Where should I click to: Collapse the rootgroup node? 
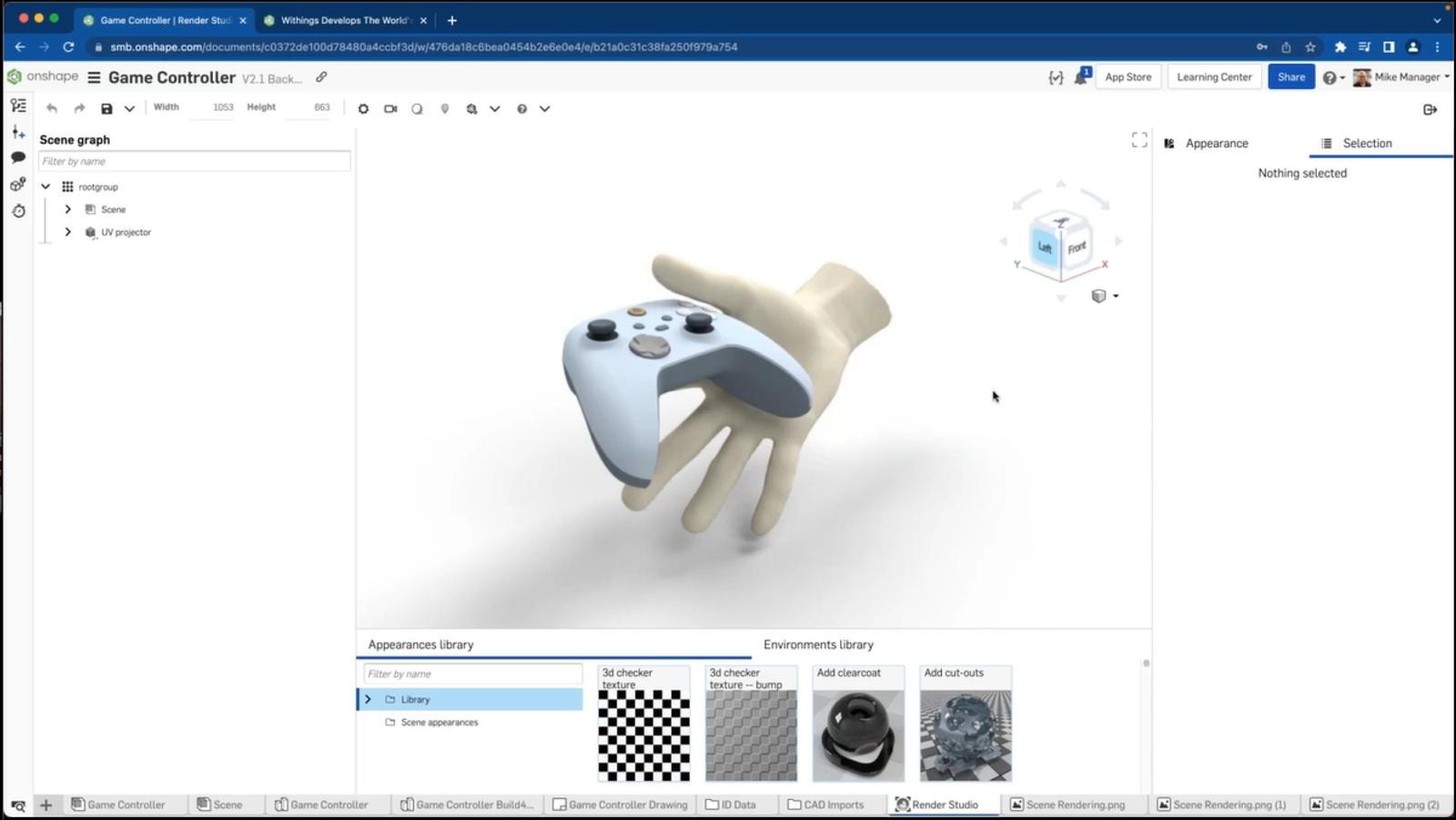[45, 186]
